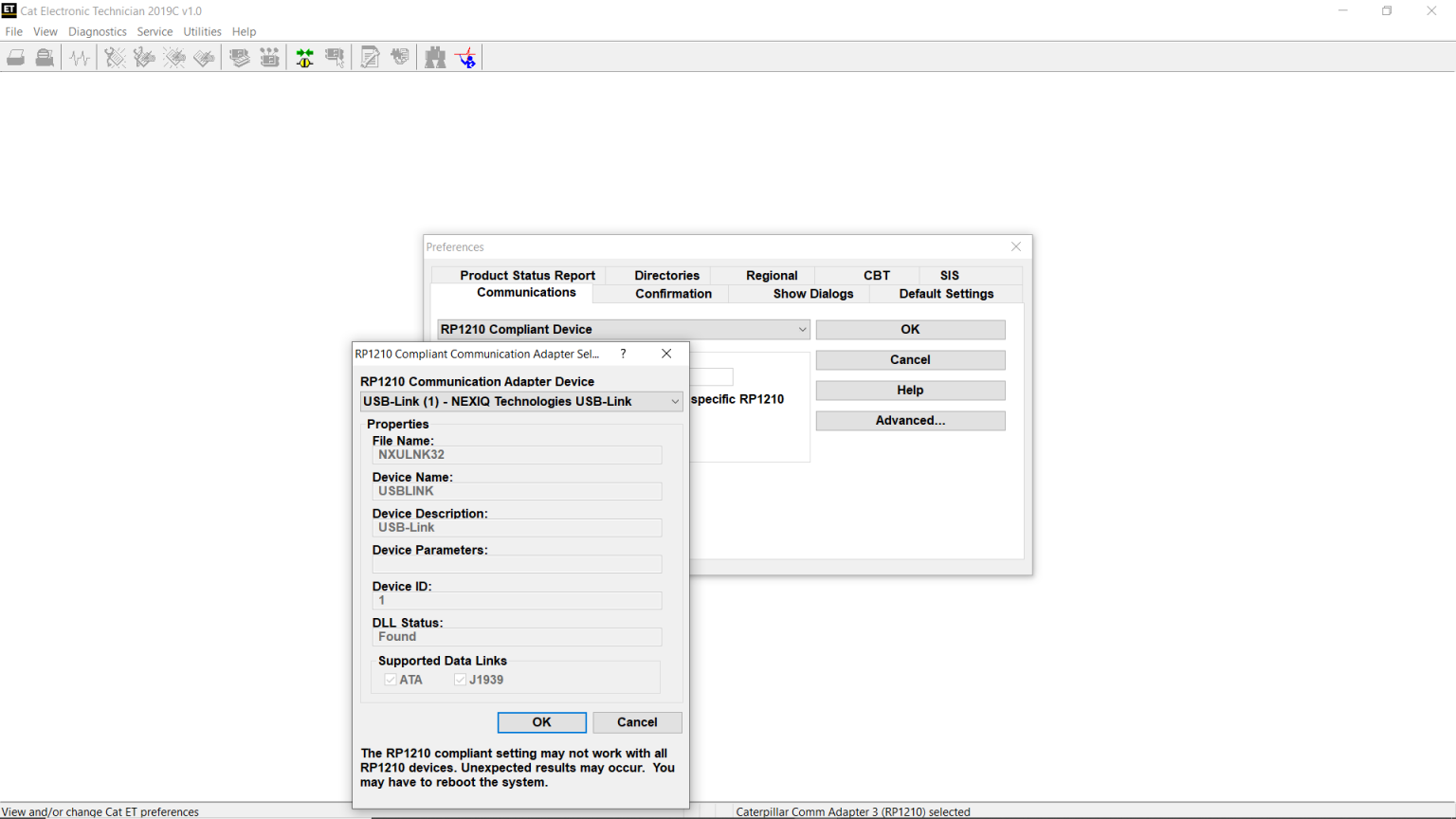Switch to the Directories tab
Viewport: 1456px width, 819px height.
coord(665,275)
